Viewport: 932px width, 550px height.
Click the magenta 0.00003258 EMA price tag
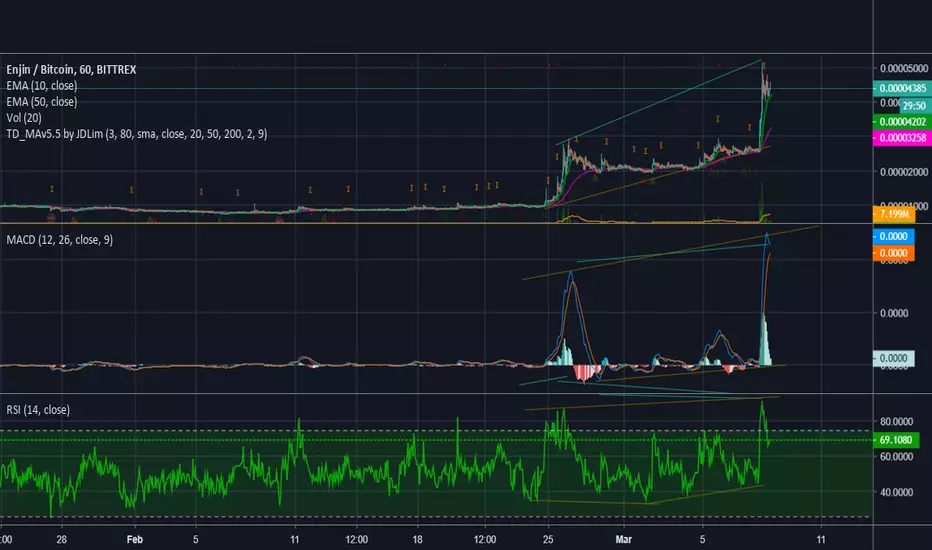click(902, 137)
